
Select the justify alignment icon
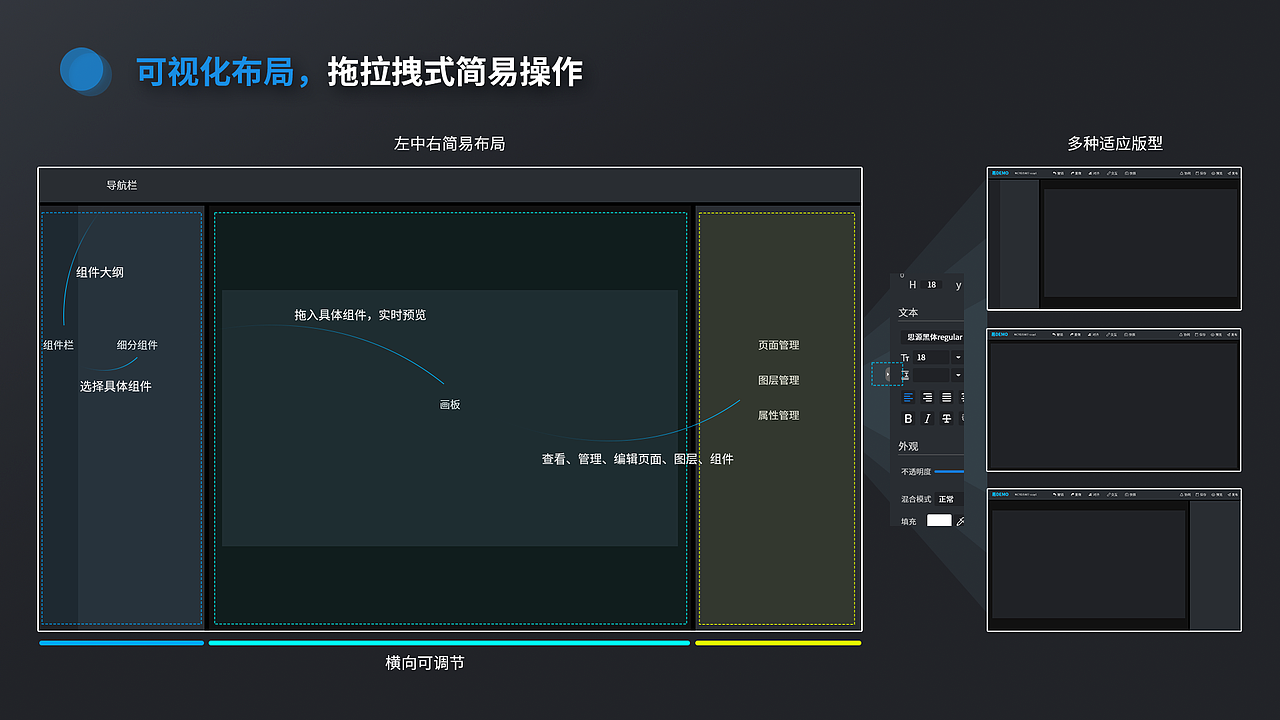[x=962, y=397]
